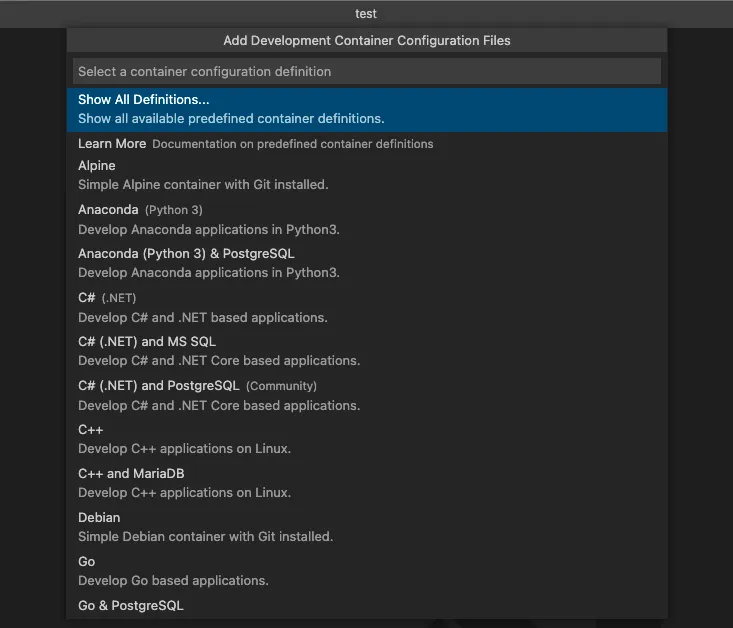Click 'Develop Go based applications' description

click(x=173, y=581)
